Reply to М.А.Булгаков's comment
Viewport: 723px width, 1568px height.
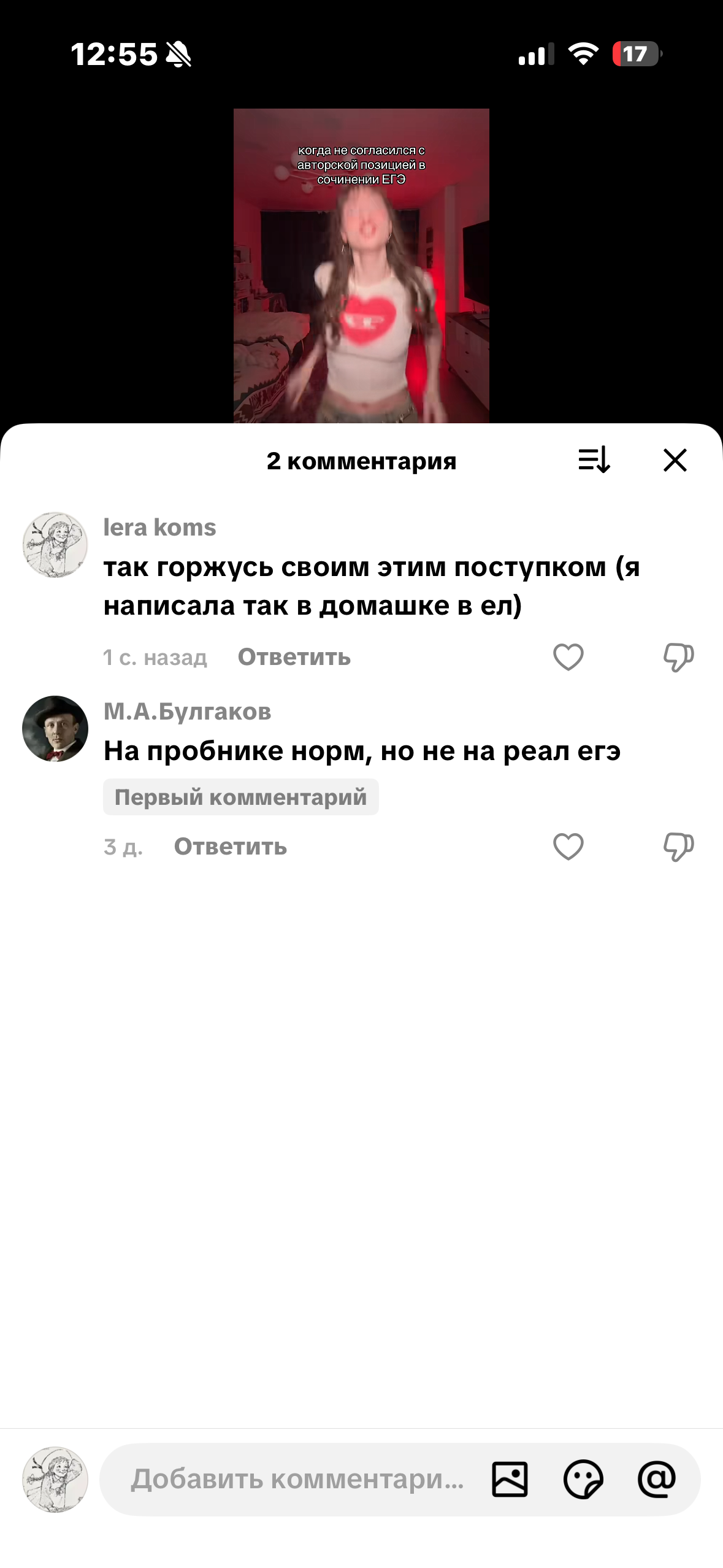231,847
